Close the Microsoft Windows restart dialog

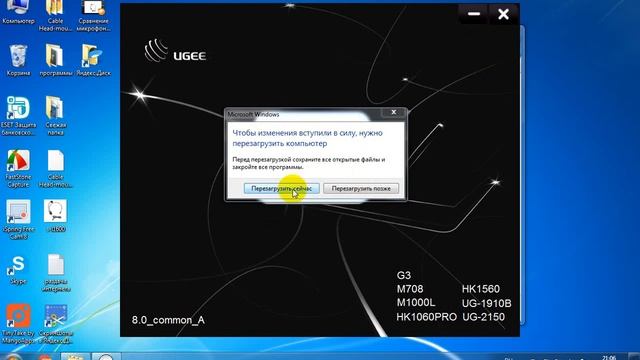[393, 112]
